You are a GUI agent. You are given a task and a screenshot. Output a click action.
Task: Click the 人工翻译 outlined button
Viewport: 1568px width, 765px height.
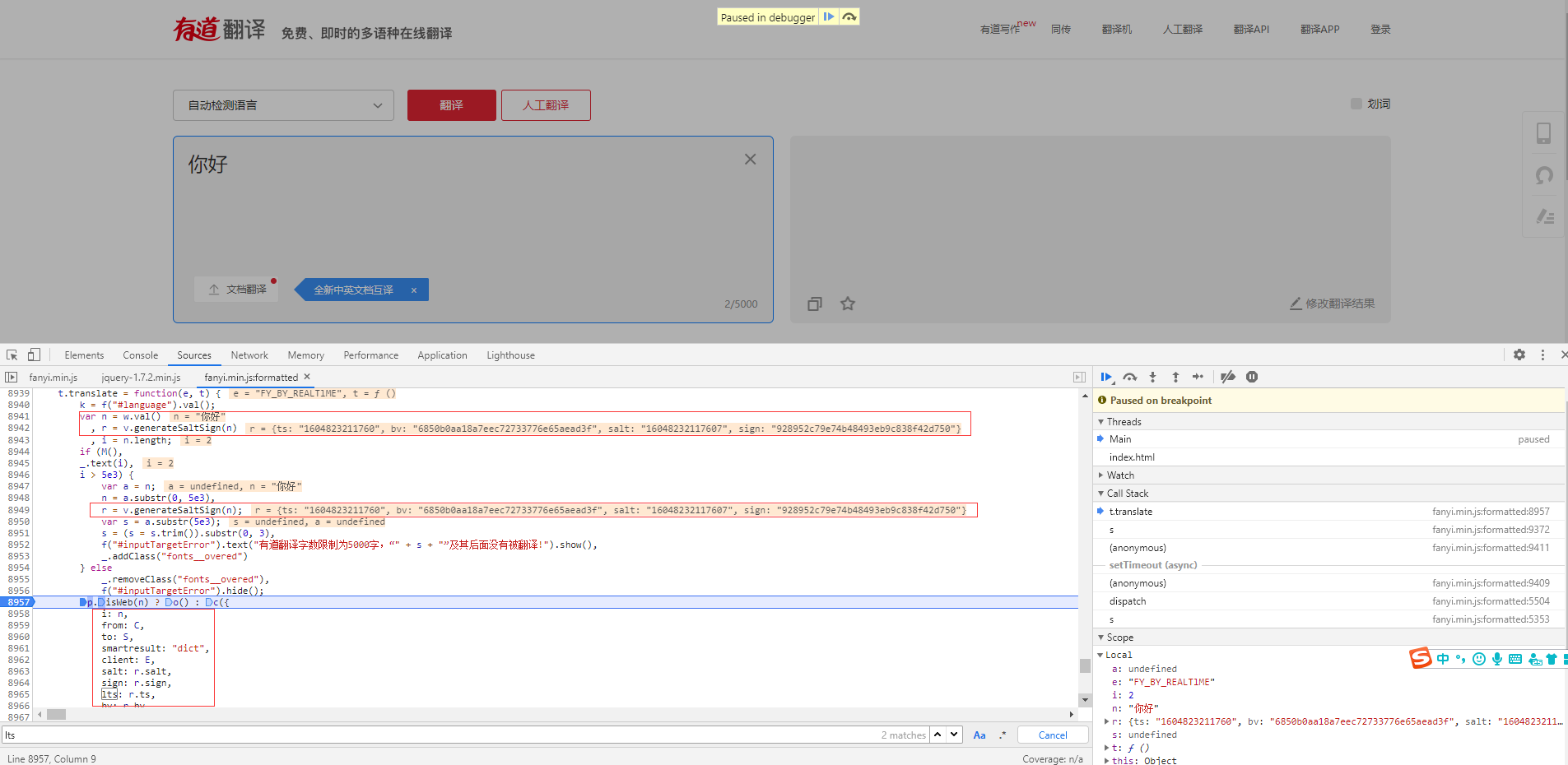[546, 105]
